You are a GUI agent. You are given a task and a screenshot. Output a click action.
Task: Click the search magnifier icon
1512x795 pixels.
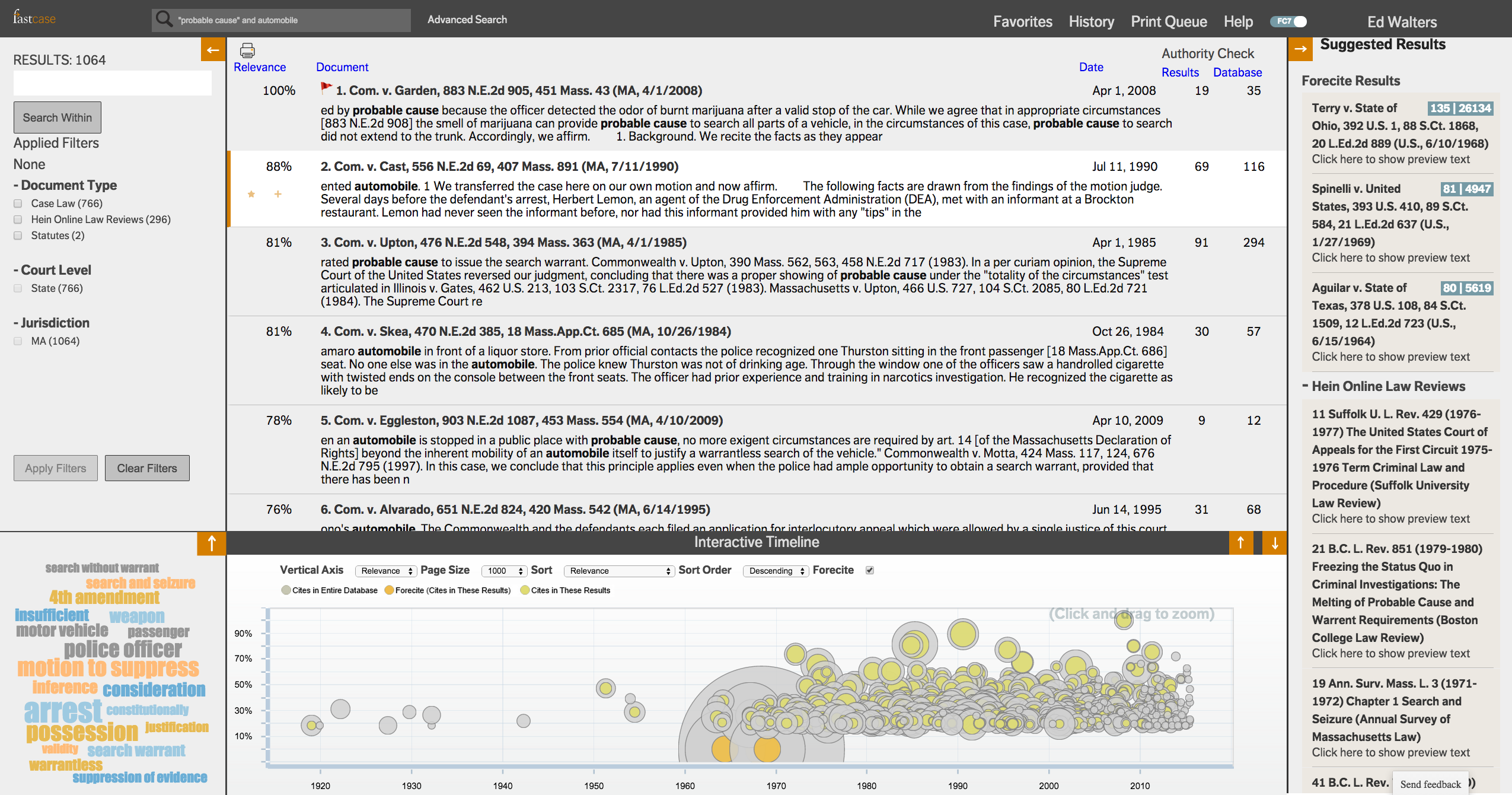164,20
